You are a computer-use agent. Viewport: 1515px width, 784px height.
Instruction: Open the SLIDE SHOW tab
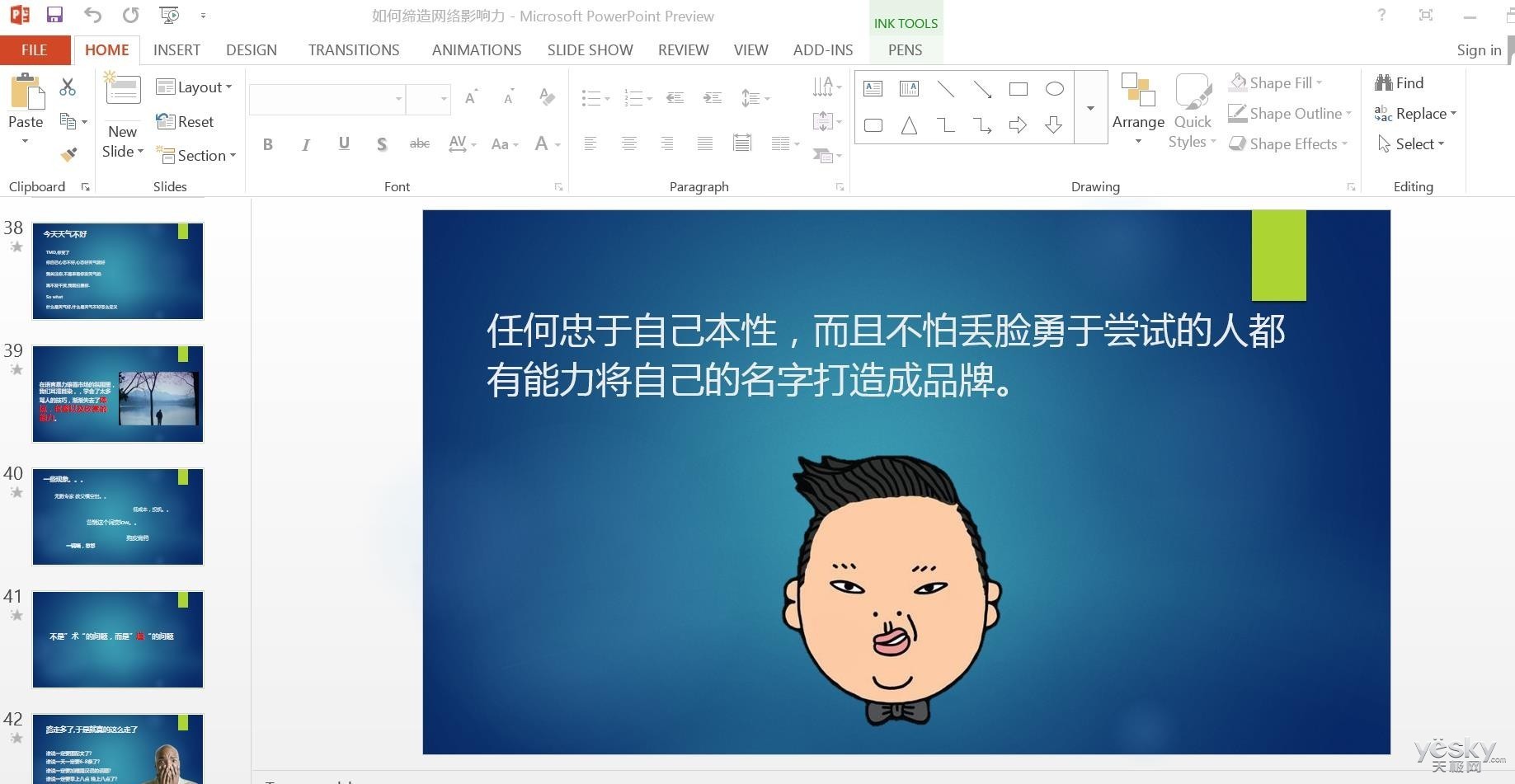[590, 49]
